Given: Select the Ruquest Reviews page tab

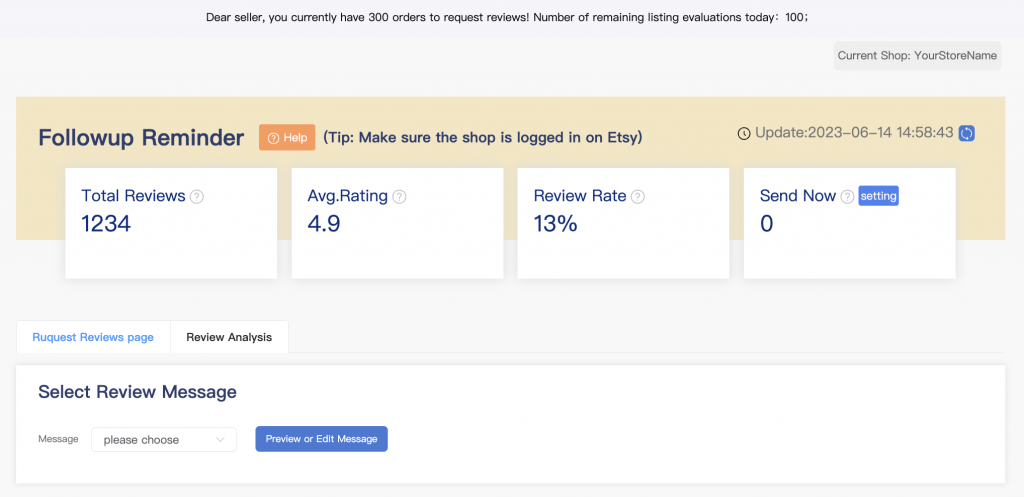Looking at the screenshot, I should (x=93, y=337).
